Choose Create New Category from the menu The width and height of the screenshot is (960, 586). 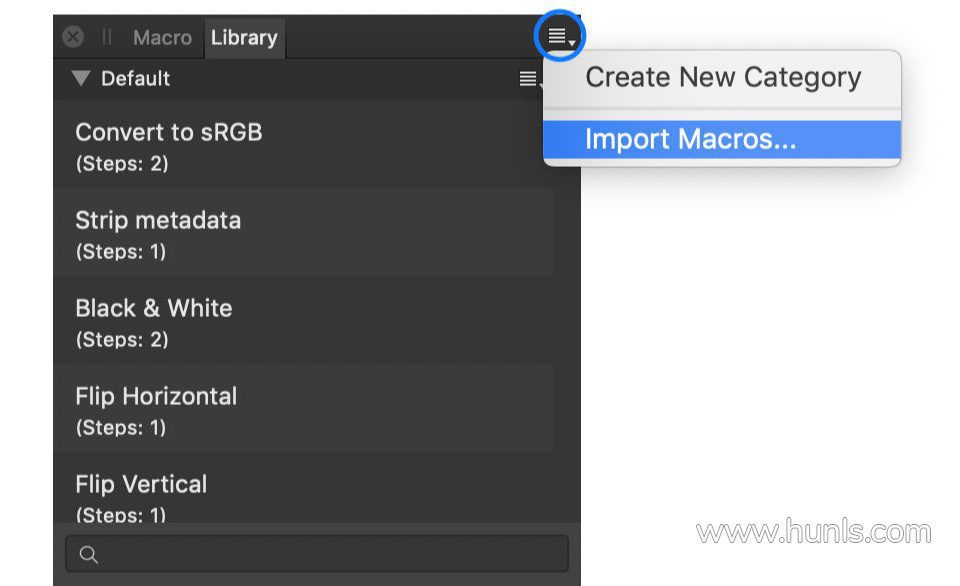coord(722,78)
